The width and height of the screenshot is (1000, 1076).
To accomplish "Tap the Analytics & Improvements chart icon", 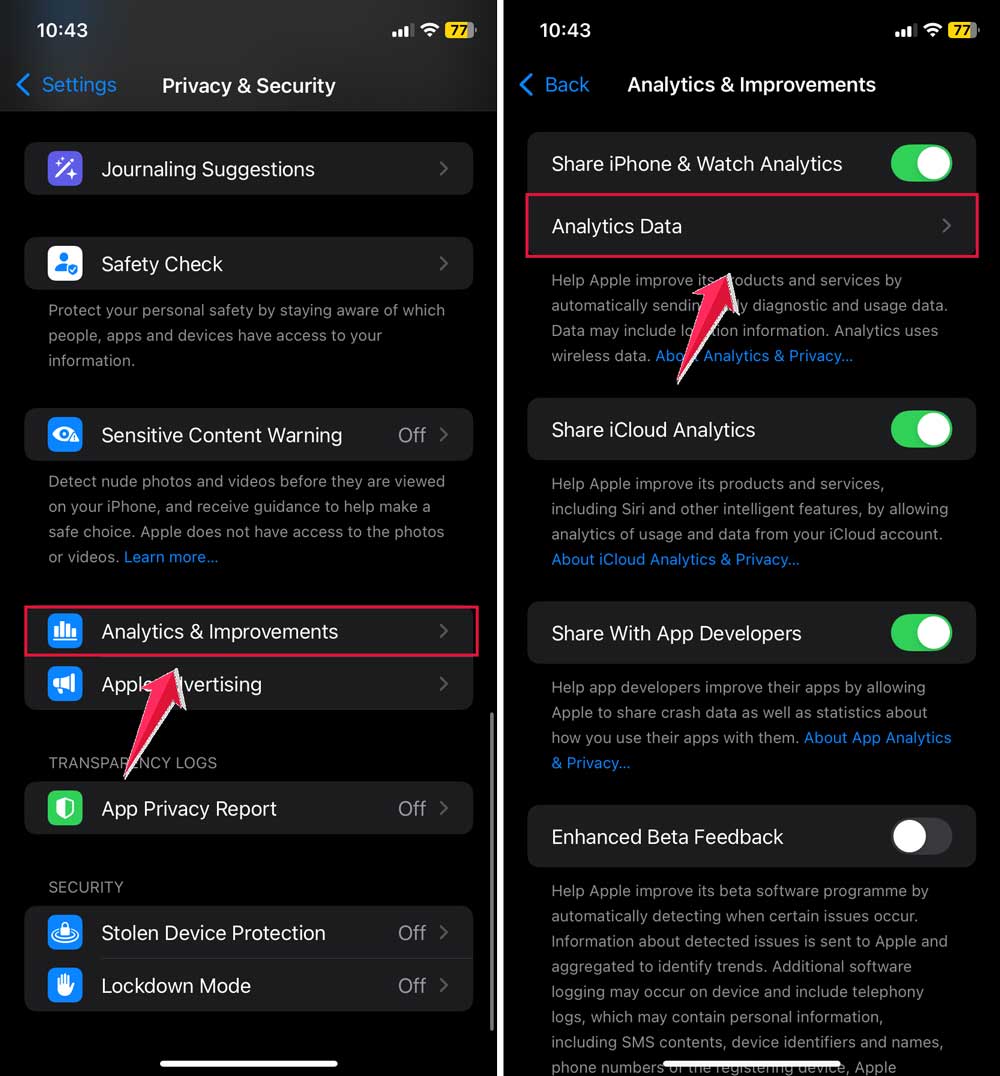I will pyautogui.click(x=65, y=631).
